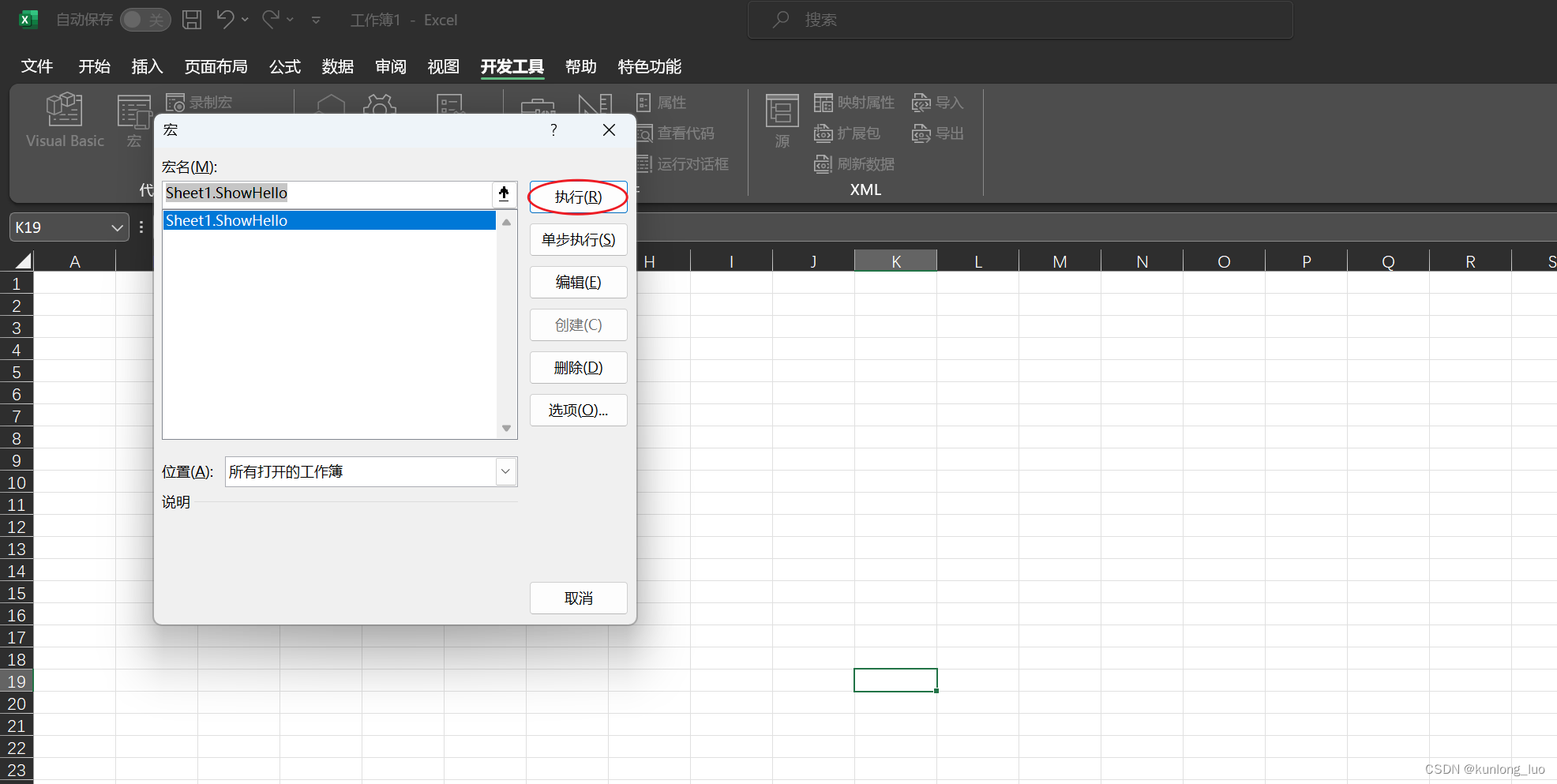The image size is (1557, 784).
Task: Click the macro name input field
Action: (x=327, y=193)
